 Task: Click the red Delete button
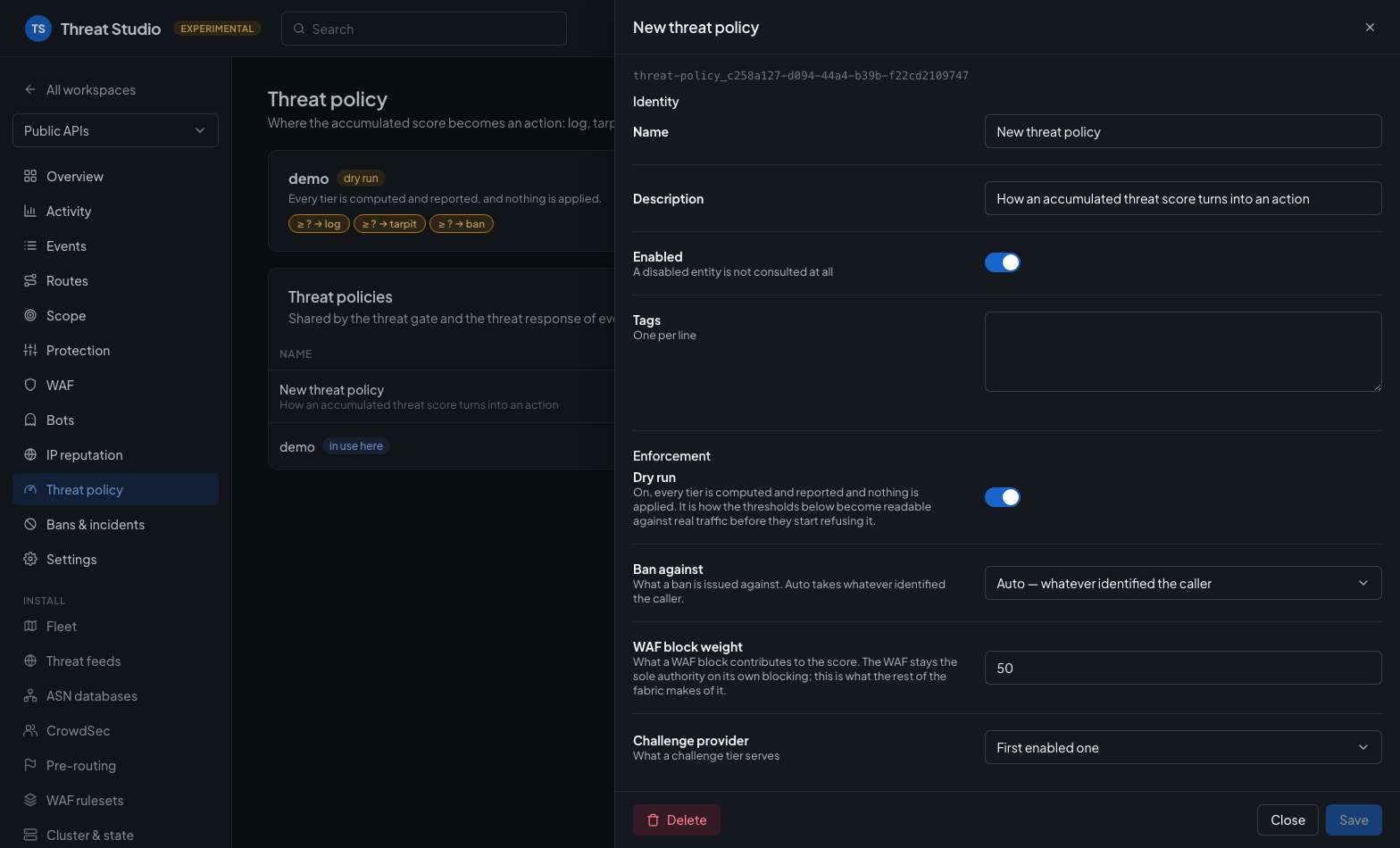677,819
